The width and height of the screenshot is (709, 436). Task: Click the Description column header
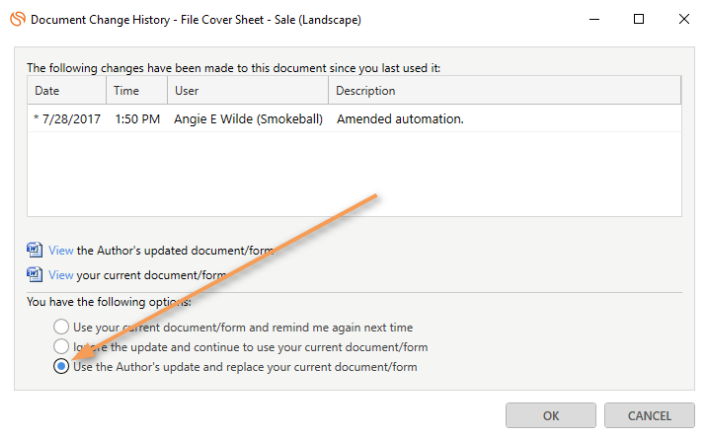coord(505,90)
